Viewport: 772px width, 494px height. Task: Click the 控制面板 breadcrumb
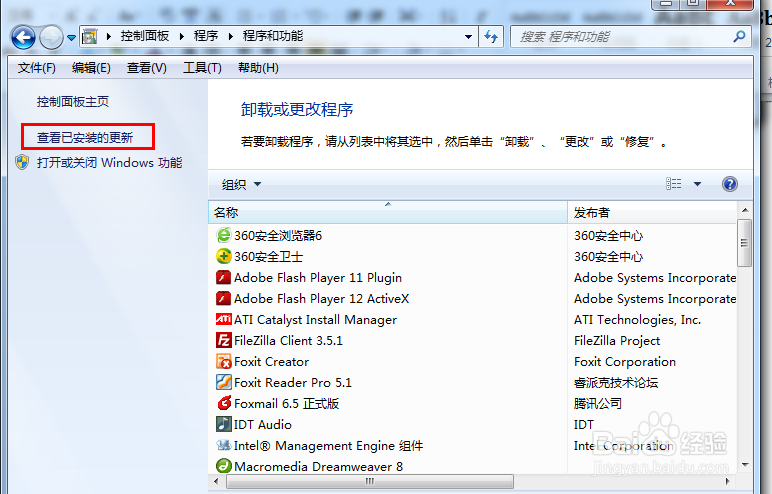pyautogui.click(x=145, y=36)
